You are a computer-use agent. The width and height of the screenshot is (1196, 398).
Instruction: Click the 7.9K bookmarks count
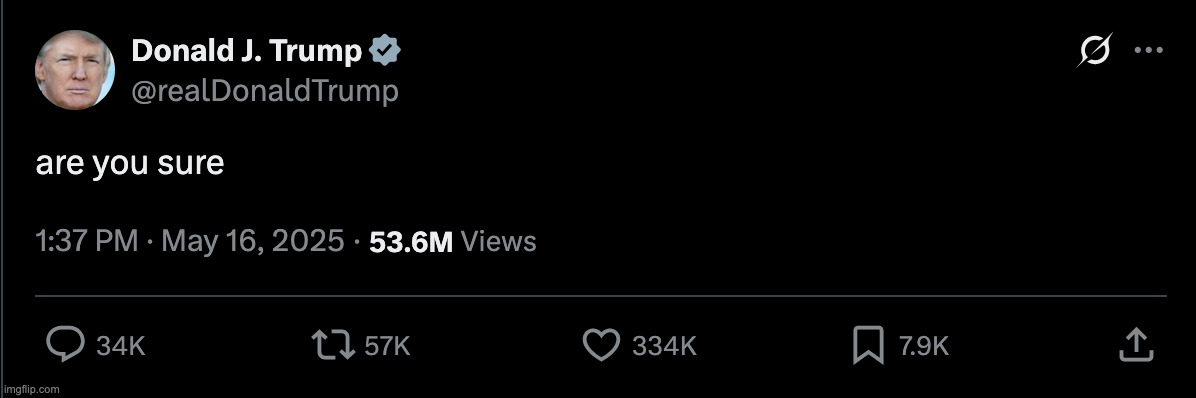coord(923,347)
